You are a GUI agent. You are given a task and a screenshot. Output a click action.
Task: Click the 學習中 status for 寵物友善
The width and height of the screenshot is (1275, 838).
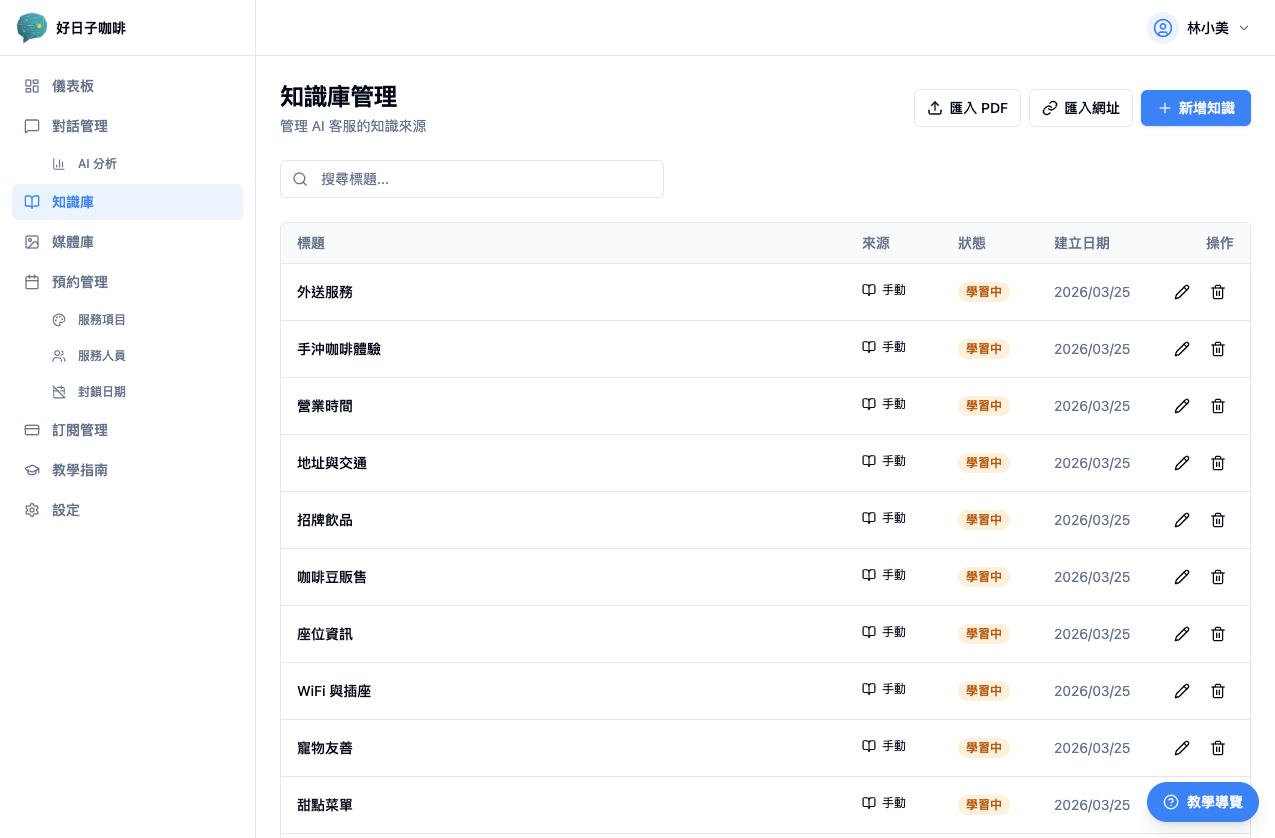pos(983,747)
